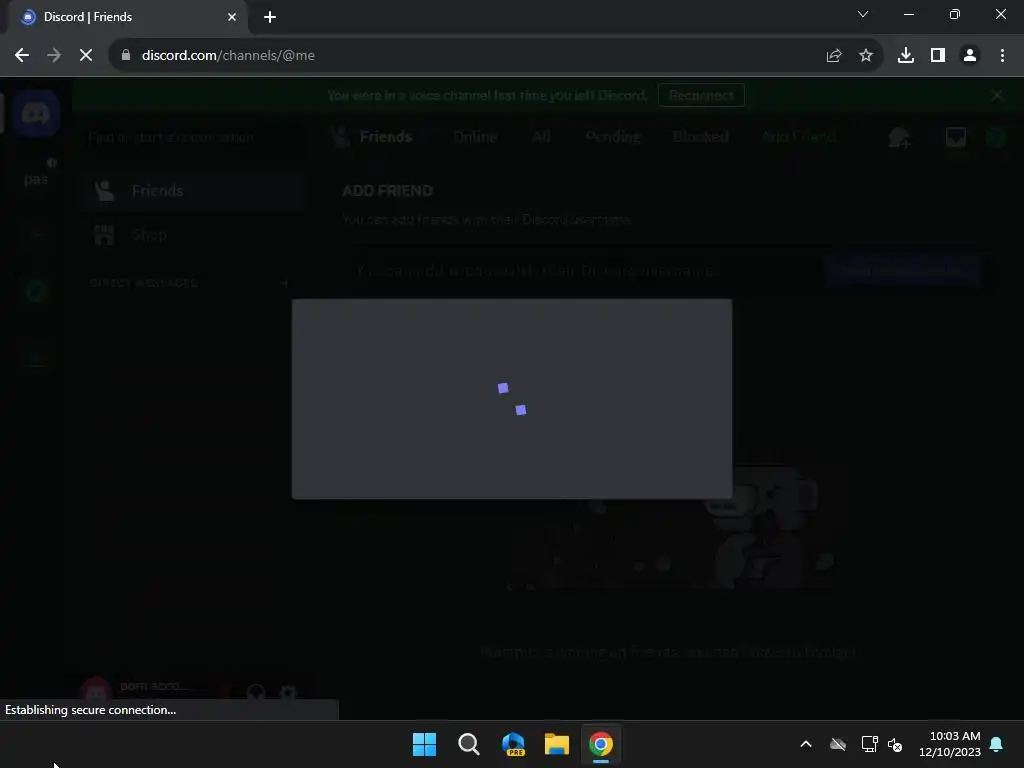1024x768 pixels.
Task: Open the Chrome three-dot menu
Action: click(1002, 56)
